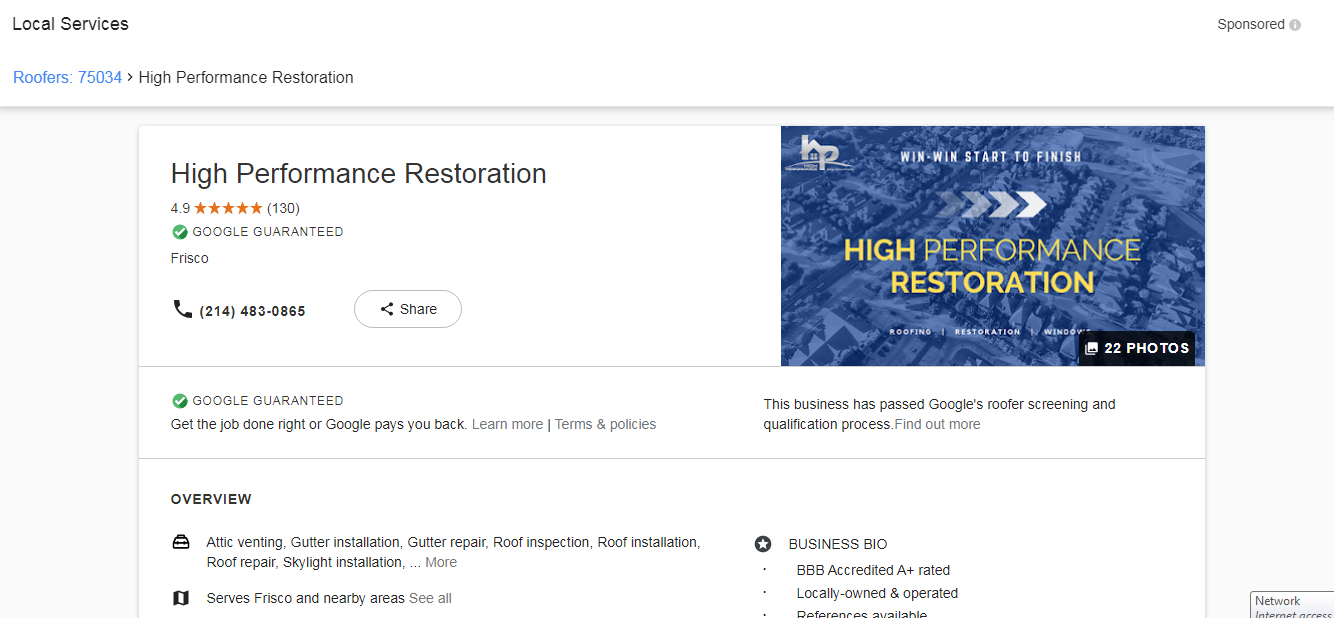Click the Sponsored info icon
The height and width of the screenshot is (618, 1334).
[1295, 25]
